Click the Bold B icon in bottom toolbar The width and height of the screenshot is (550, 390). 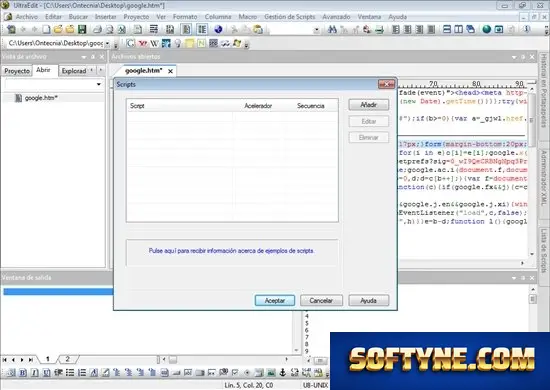(x=23, y=372)
